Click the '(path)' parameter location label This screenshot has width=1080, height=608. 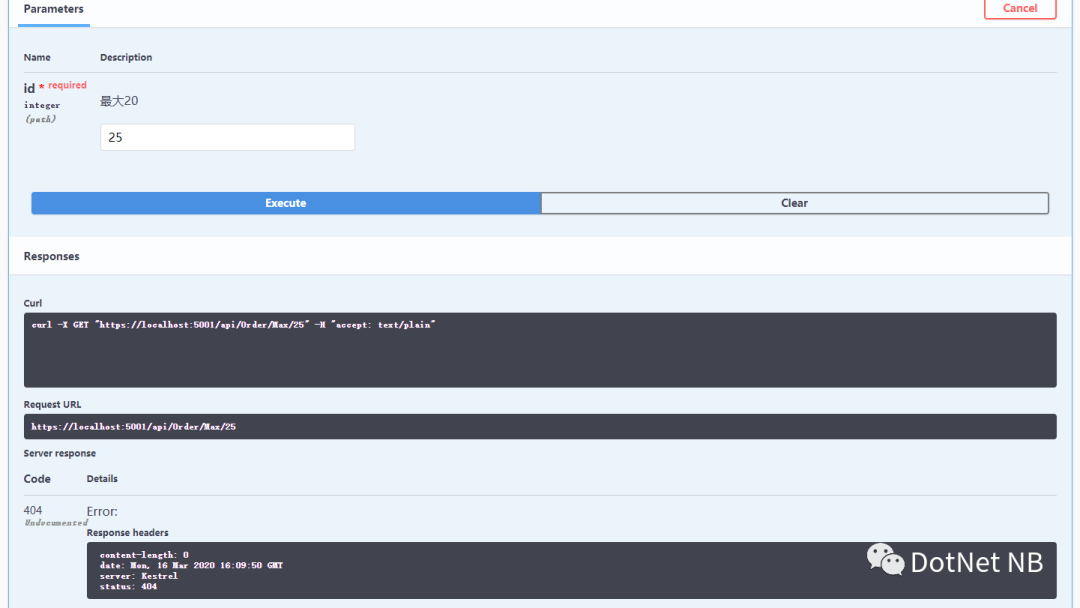(x=41, y=119)
